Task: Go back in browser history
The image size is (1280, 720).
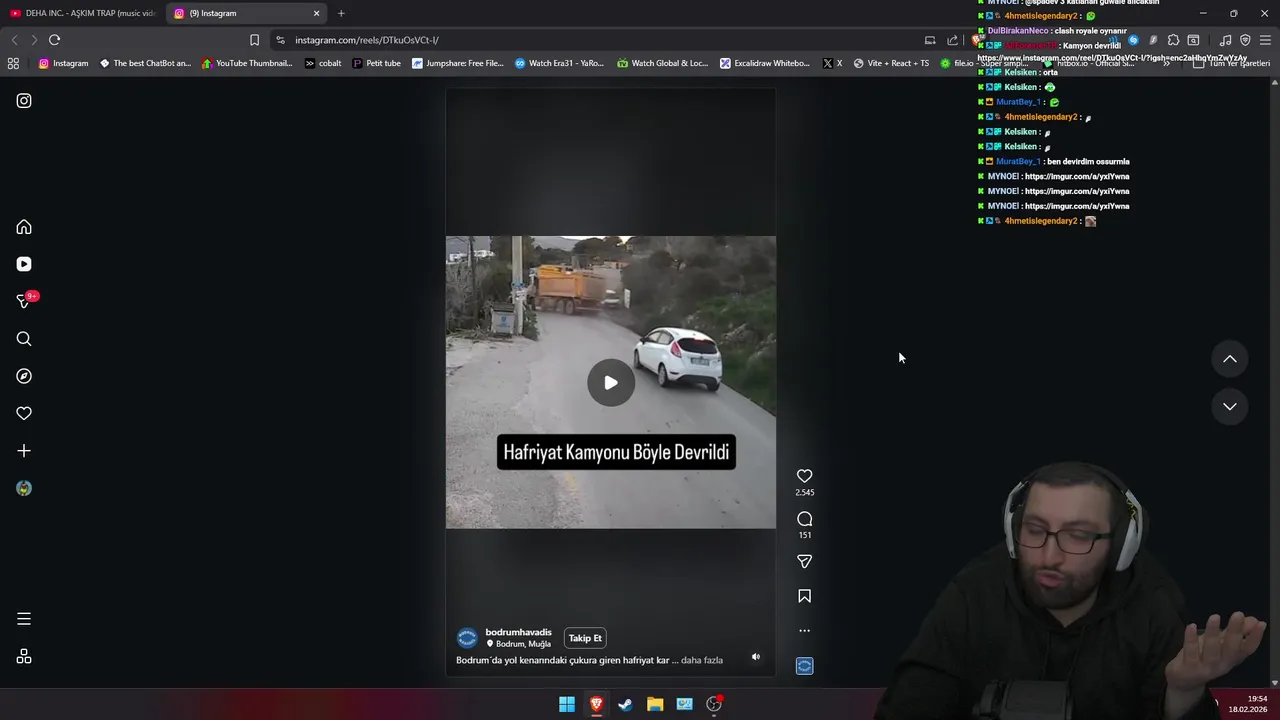Action: pos(14,40)
